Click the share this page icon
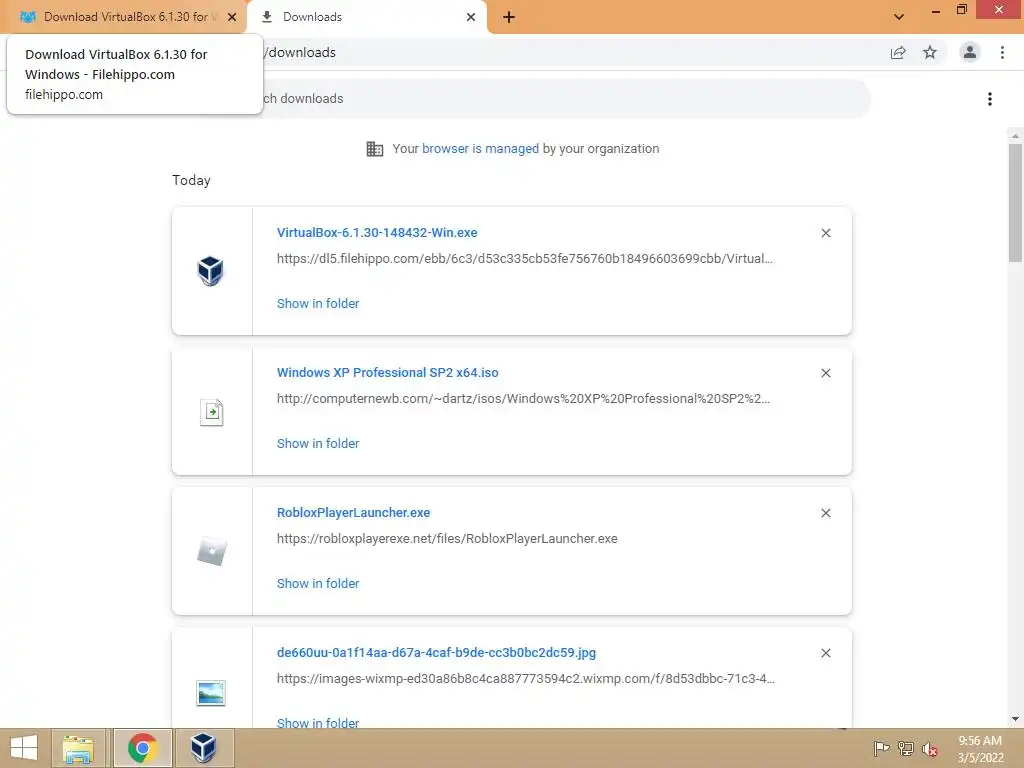 click(x=898, y=52)
